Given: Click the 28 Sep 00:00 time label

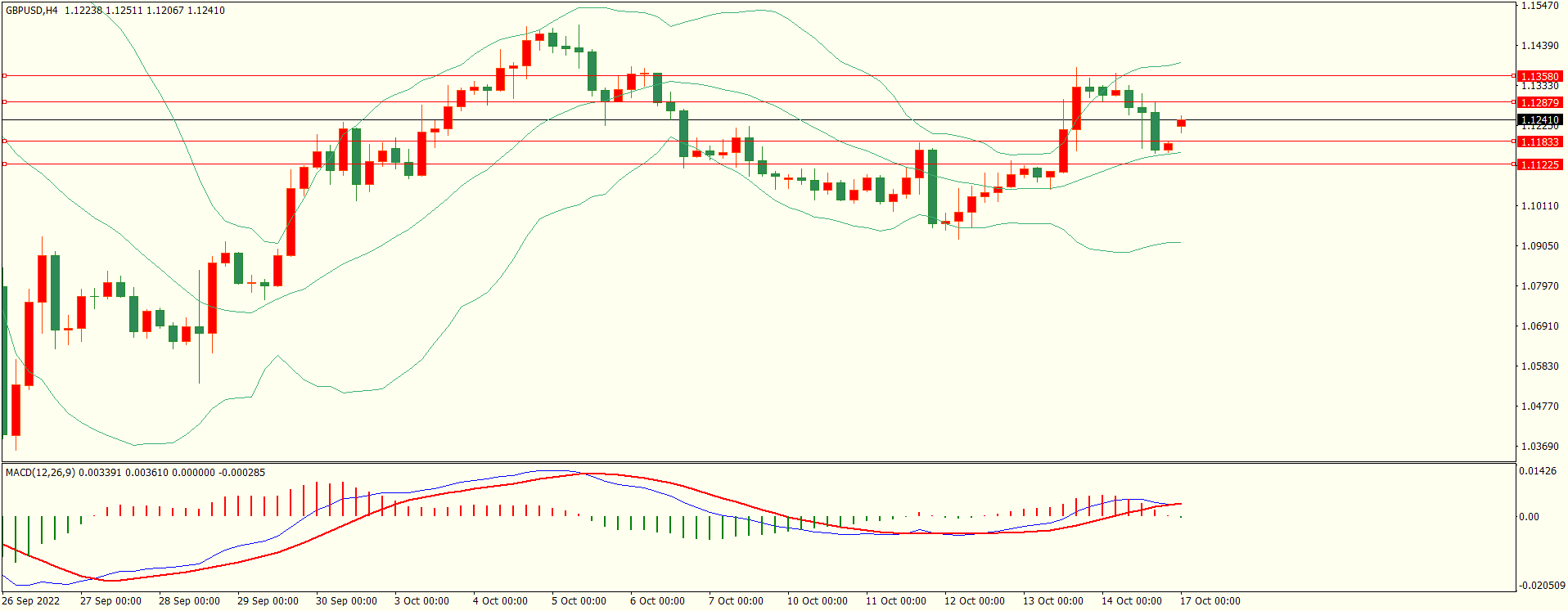Looking at the screenshot, I should 189,601.
